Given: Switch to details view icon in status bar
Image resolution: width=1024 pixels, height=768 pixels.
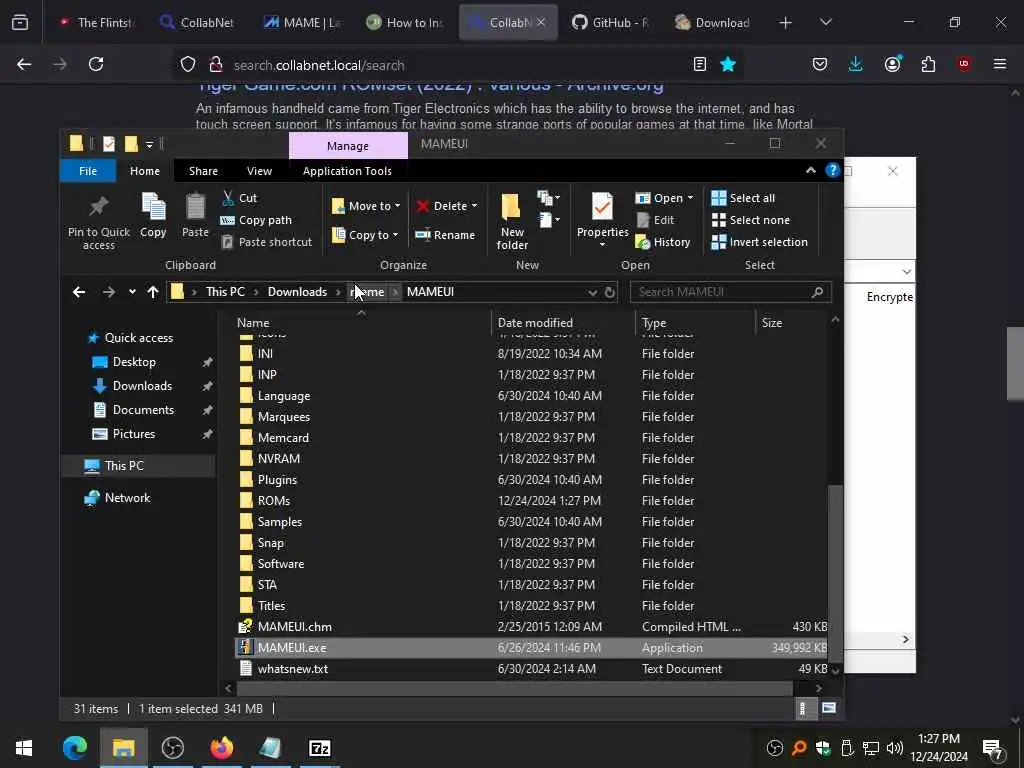Looking at the screenshot, I should click(803, 709).
